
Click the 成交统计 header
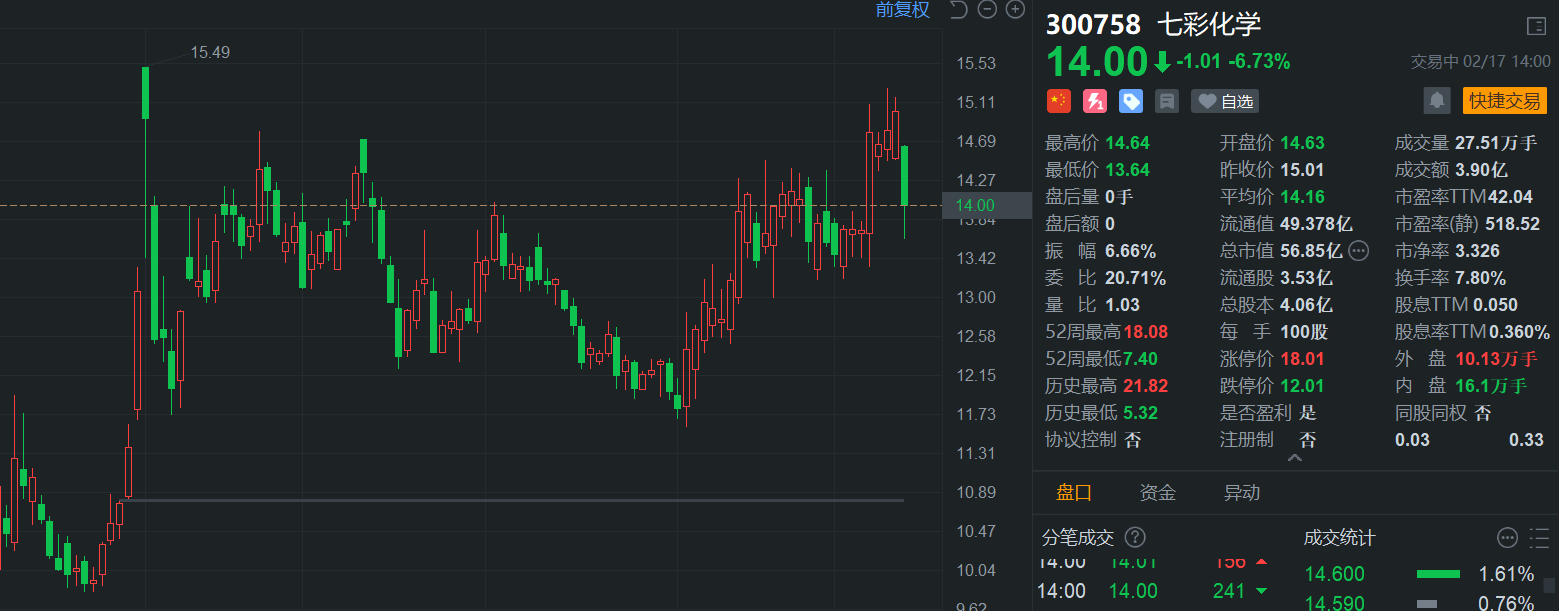(1339, 538)
